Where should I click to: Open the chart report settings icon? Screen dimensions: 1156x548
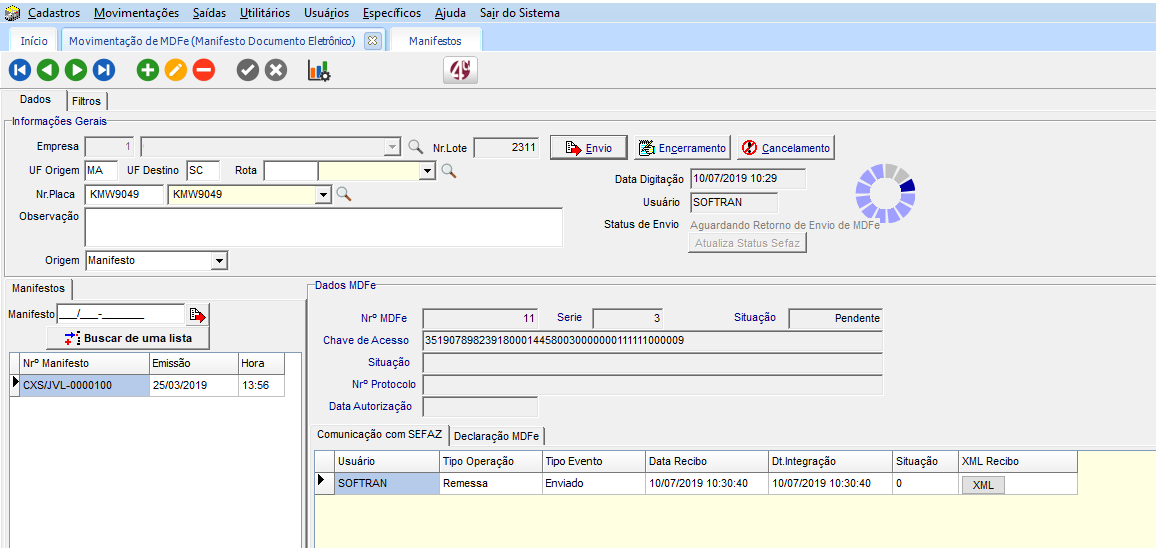pyautogui.click(x=319, y=70)
